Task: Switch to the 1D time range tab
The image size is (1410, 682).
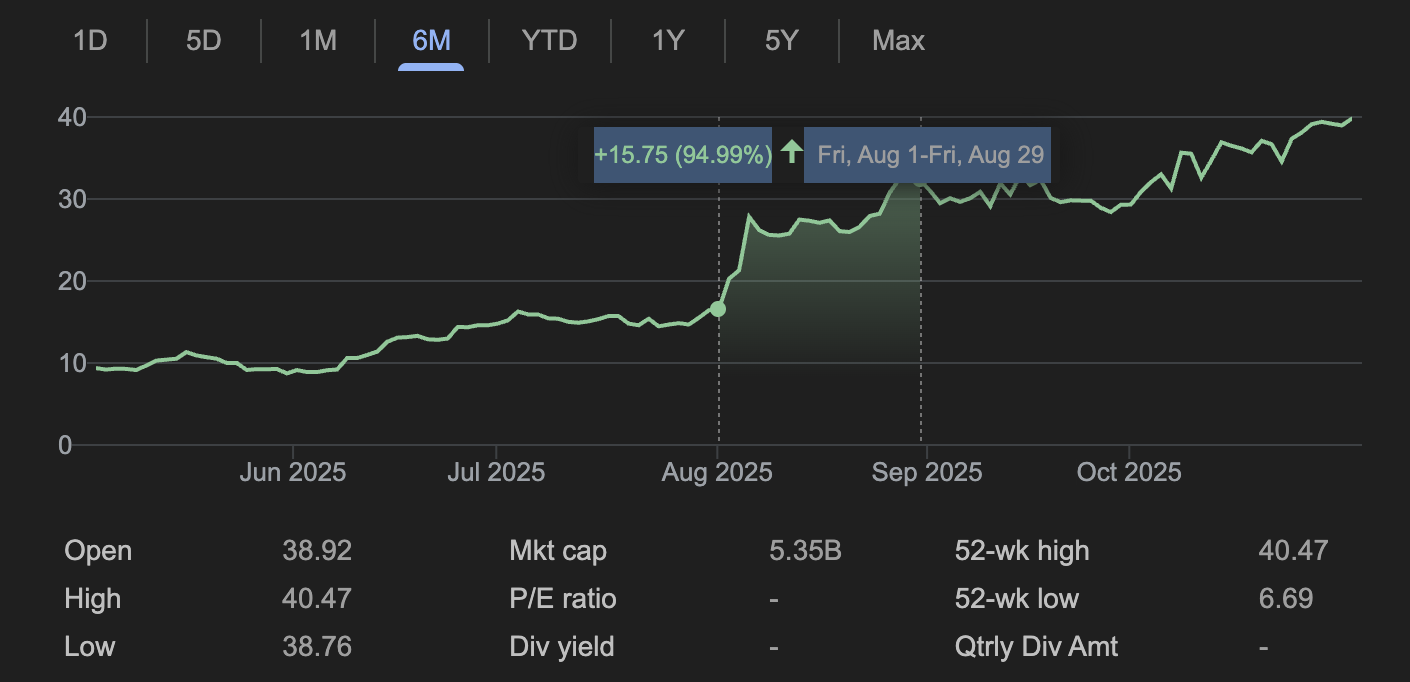Action: (x=90, y=41)
